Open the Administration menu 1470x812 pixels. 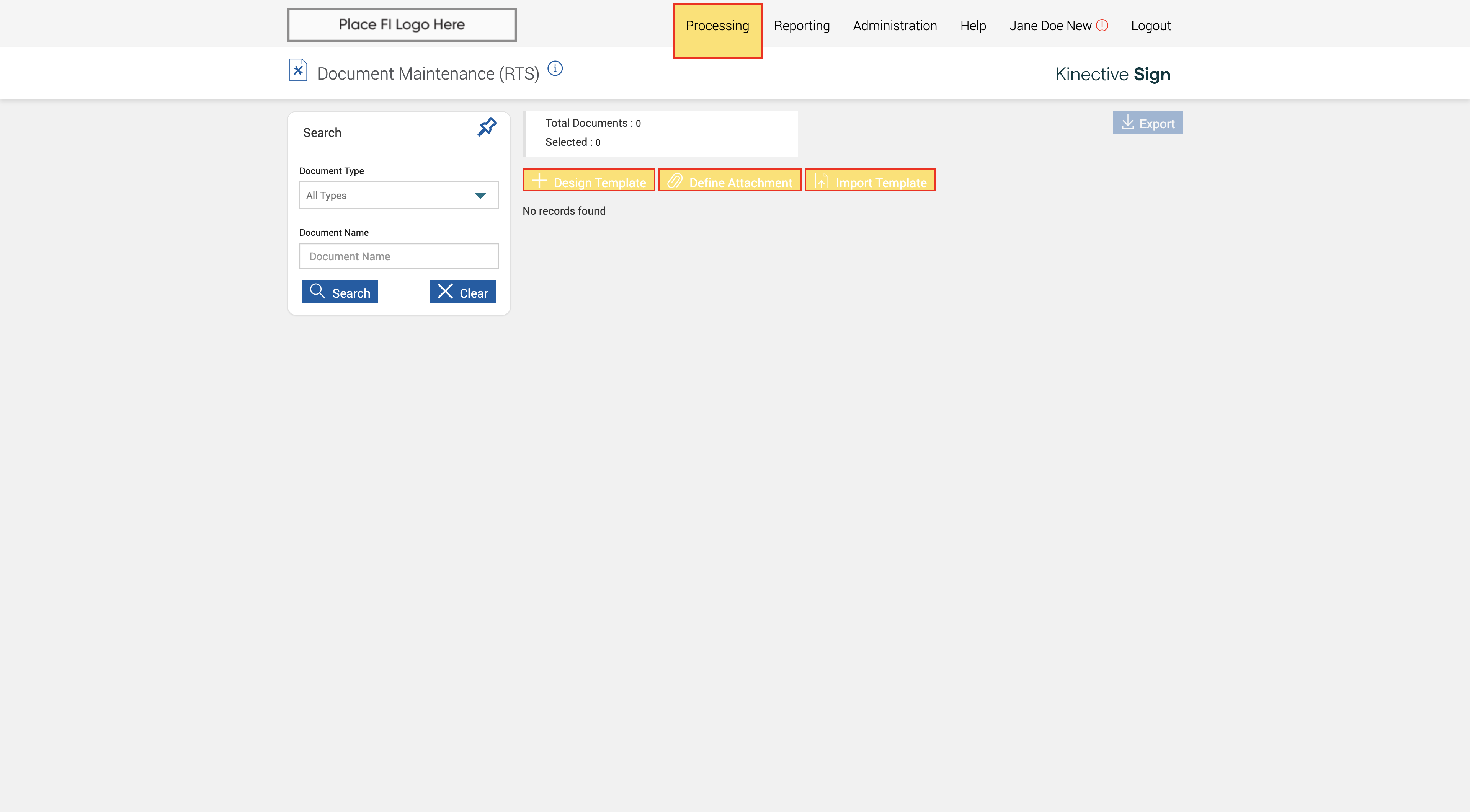coord(894,26)
